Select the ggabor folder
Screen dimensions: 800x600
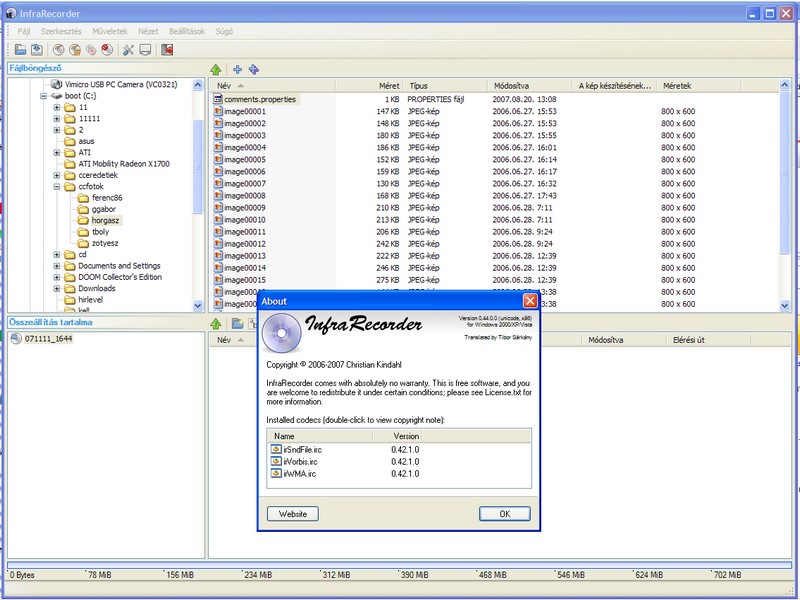[104, 209]
